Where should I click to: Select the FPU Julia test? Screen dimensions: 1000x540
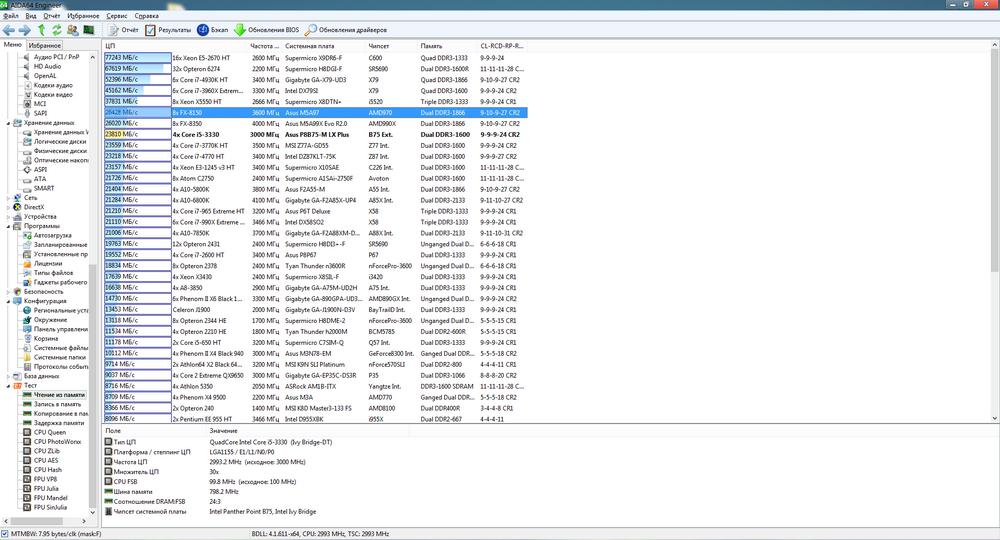coord(46,488)
